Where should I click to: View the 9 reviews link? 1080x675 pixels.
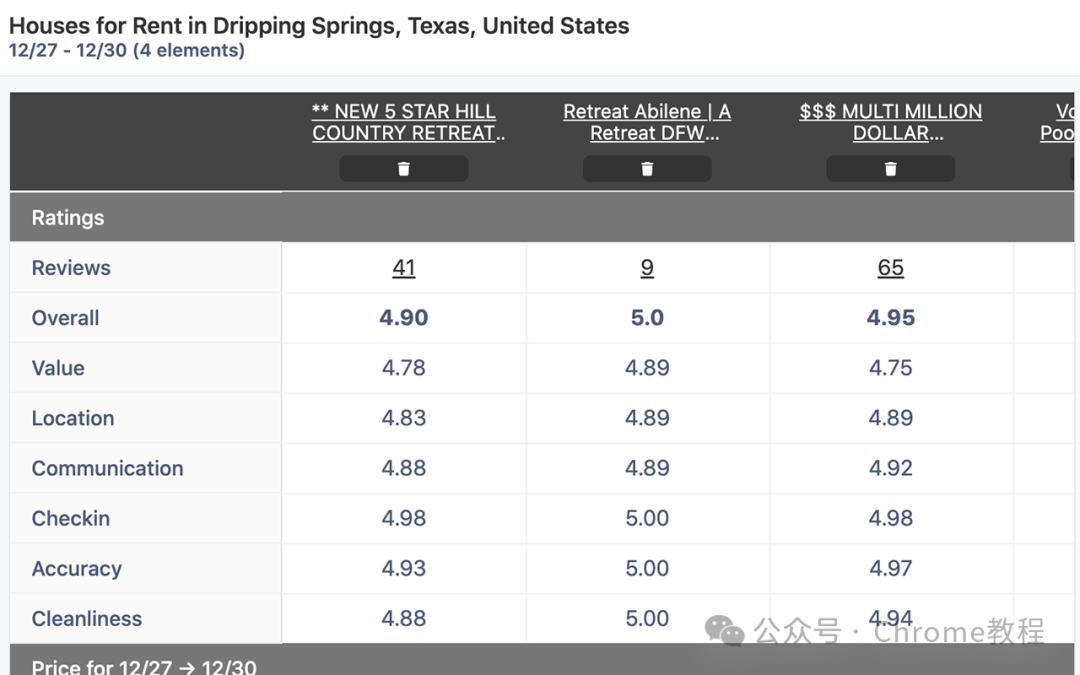point(647,267)
